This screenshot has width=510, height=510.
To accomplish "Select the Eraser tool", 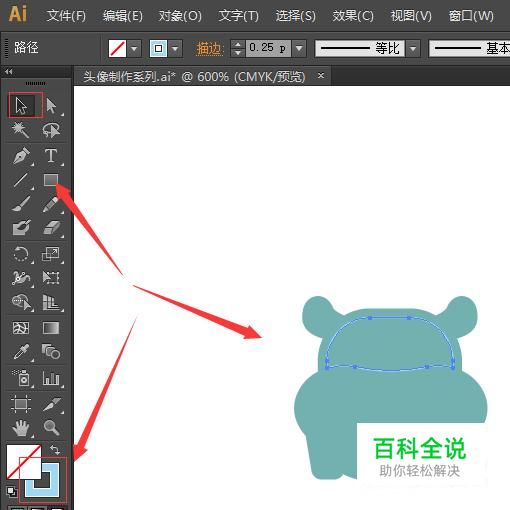I will point(51,228).
